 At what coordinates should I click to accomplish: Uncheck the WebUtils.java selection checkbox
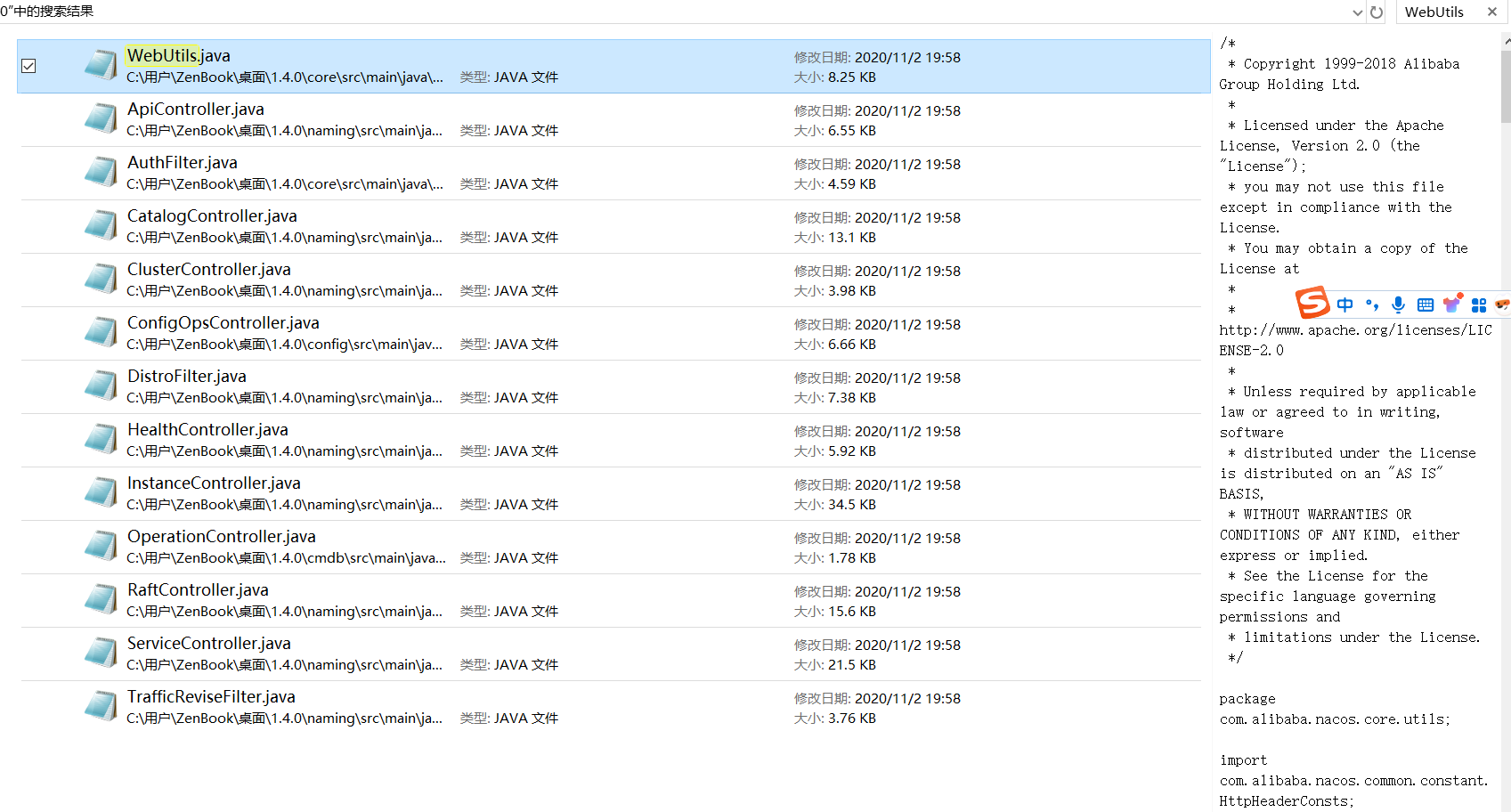tap(28, 66)
